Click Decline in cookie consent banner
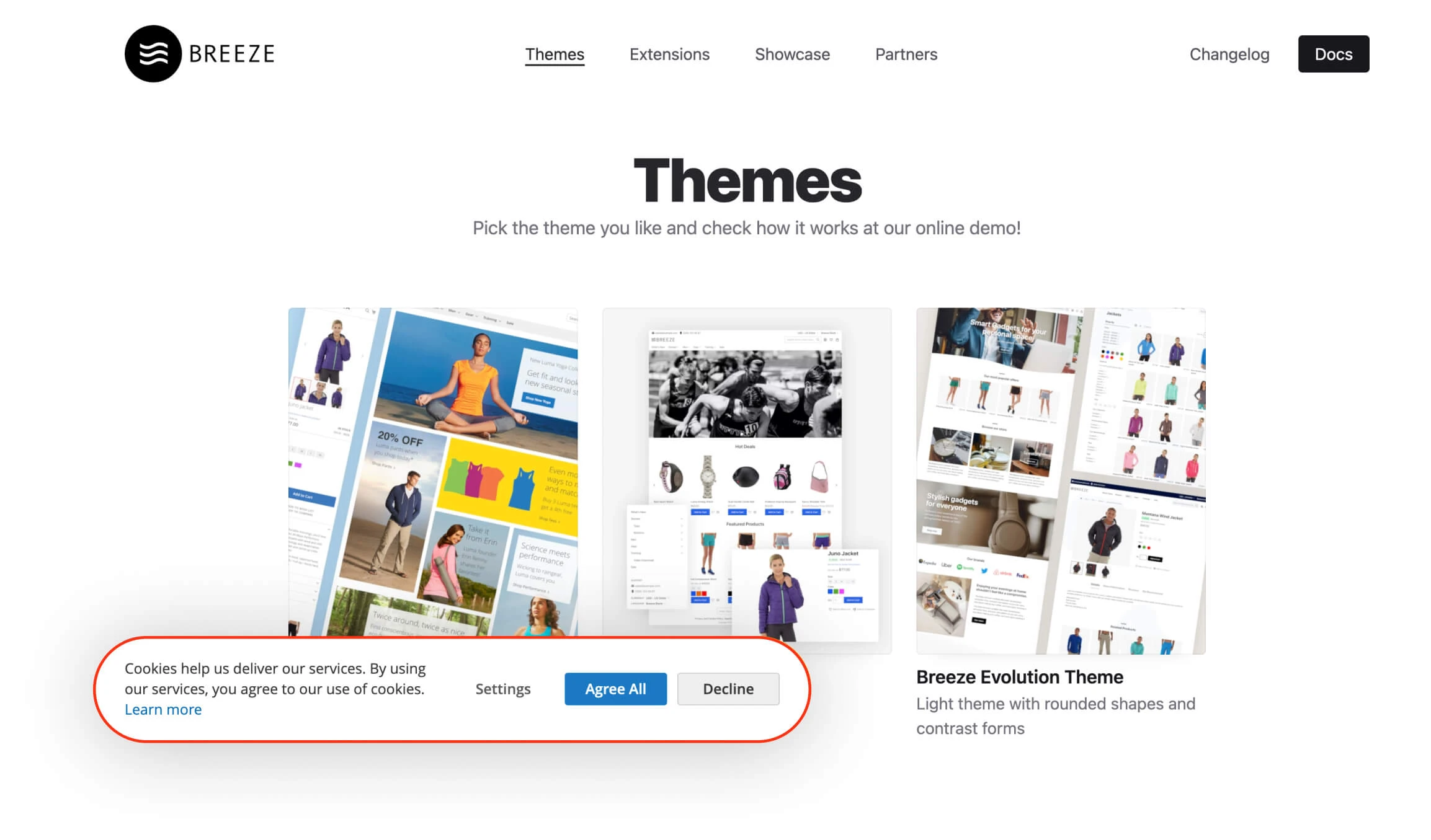The width and height of the screenshot is (1431, 840). tap(728, 688)
